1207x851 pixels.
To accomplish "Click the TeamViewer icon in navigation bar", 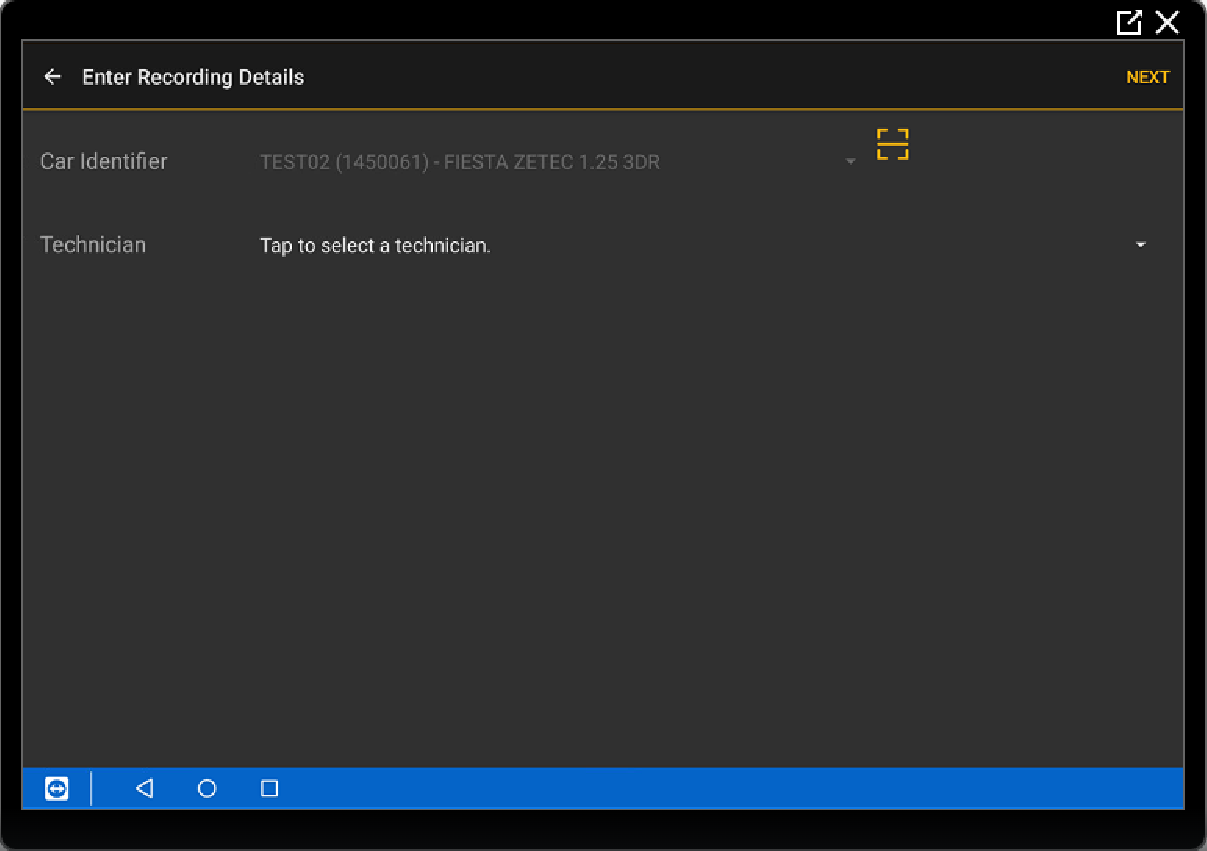I will pos(57,789).
